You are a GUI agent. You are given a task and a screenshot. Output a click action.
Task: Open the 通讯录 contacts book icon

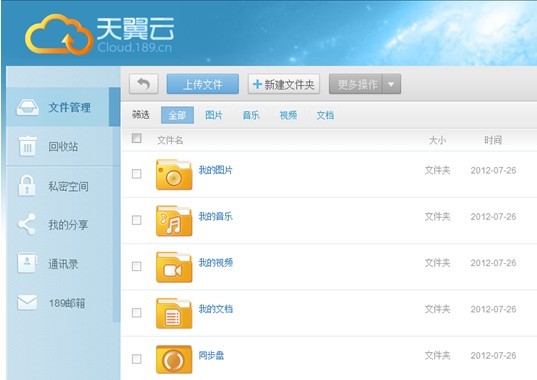[27, 263]
